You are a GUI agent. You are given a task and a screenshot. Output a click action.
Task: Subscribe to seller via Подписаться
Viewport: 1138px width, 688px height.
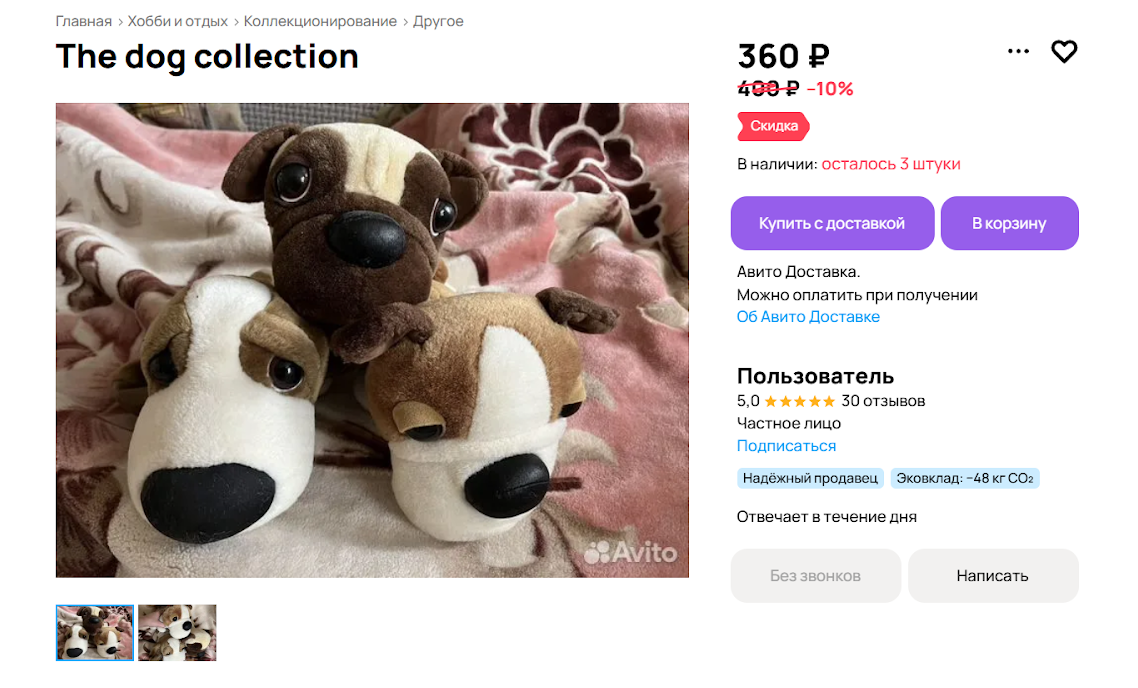(x=786, y=446)
